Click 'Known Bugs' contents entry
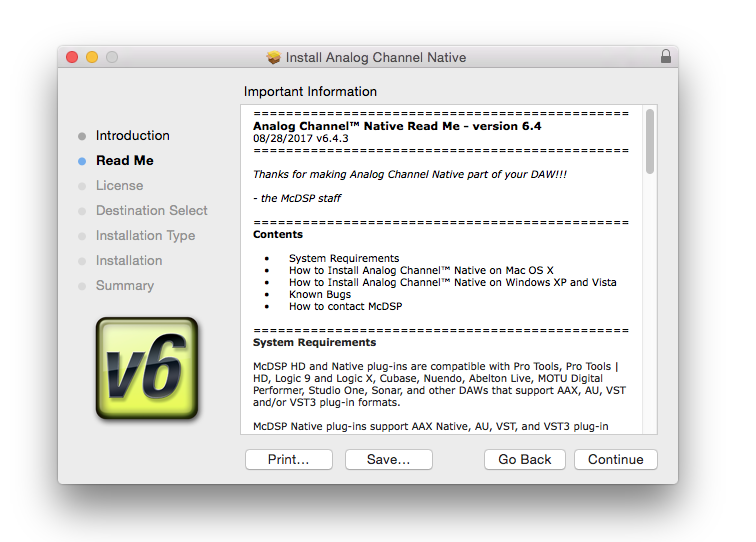This screenshot has width=756, height=542. pyautogui.click(x=320, y=294)
